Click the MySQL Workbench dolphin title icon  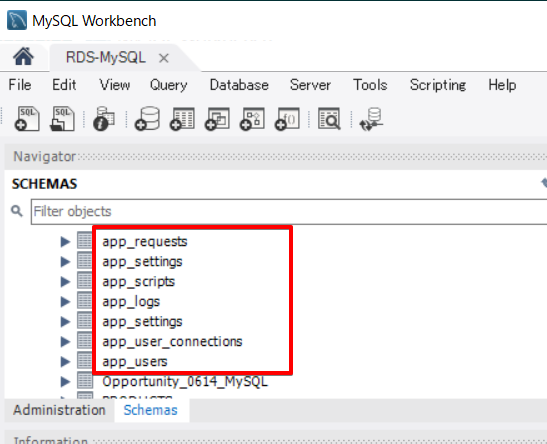point(16,20)
